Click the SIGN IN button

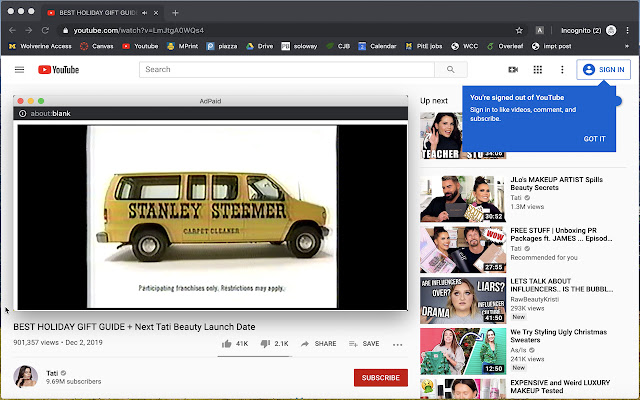[603, 69]
